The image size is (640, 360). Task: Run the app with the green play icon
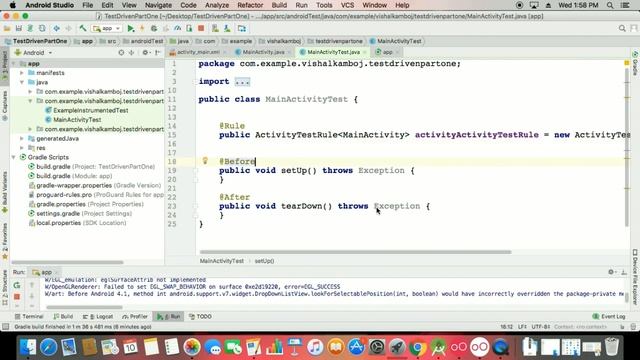point(131,29)
